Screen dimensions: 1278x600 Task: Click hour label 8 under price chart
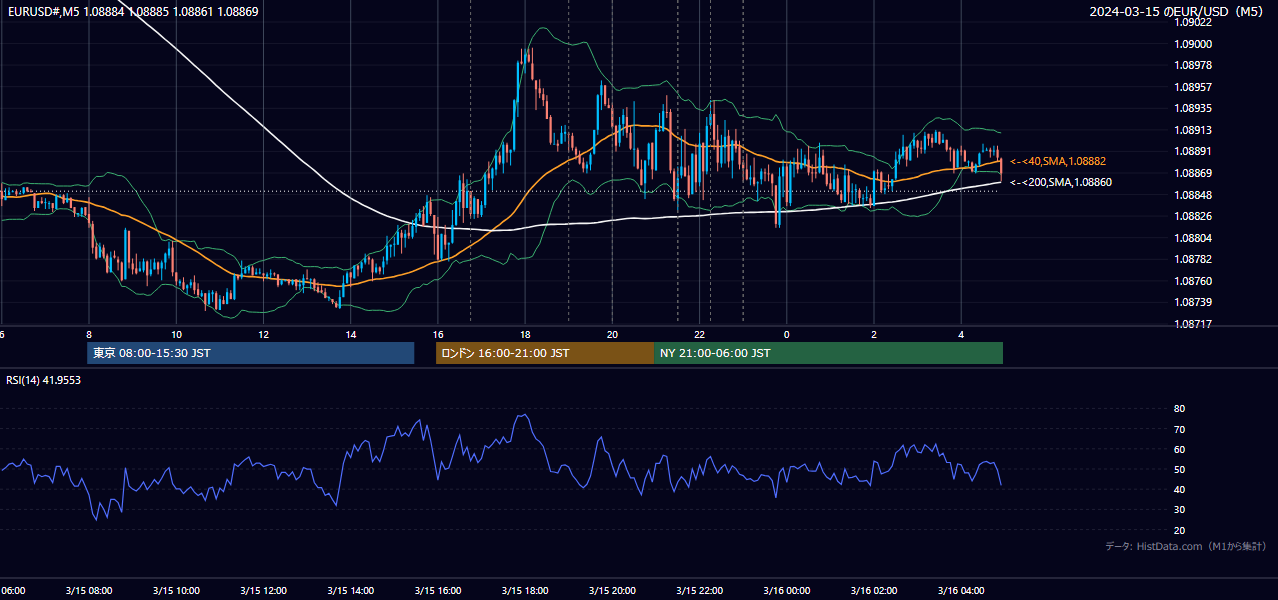click(89, 334)
